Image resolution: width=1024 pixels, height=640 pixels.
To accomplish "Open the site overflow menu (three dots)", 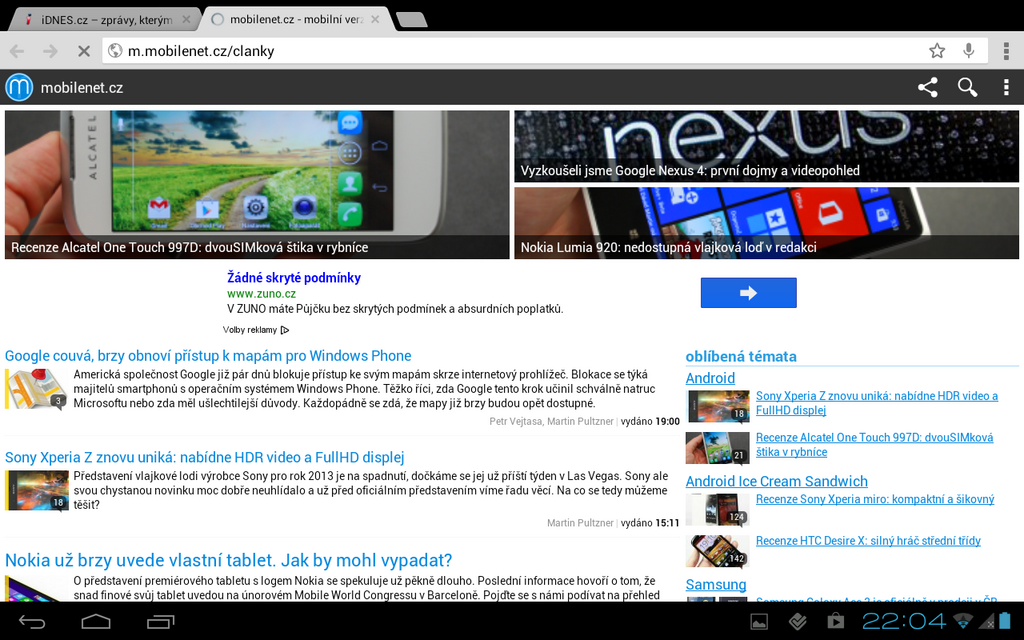I will (1006, 87).
